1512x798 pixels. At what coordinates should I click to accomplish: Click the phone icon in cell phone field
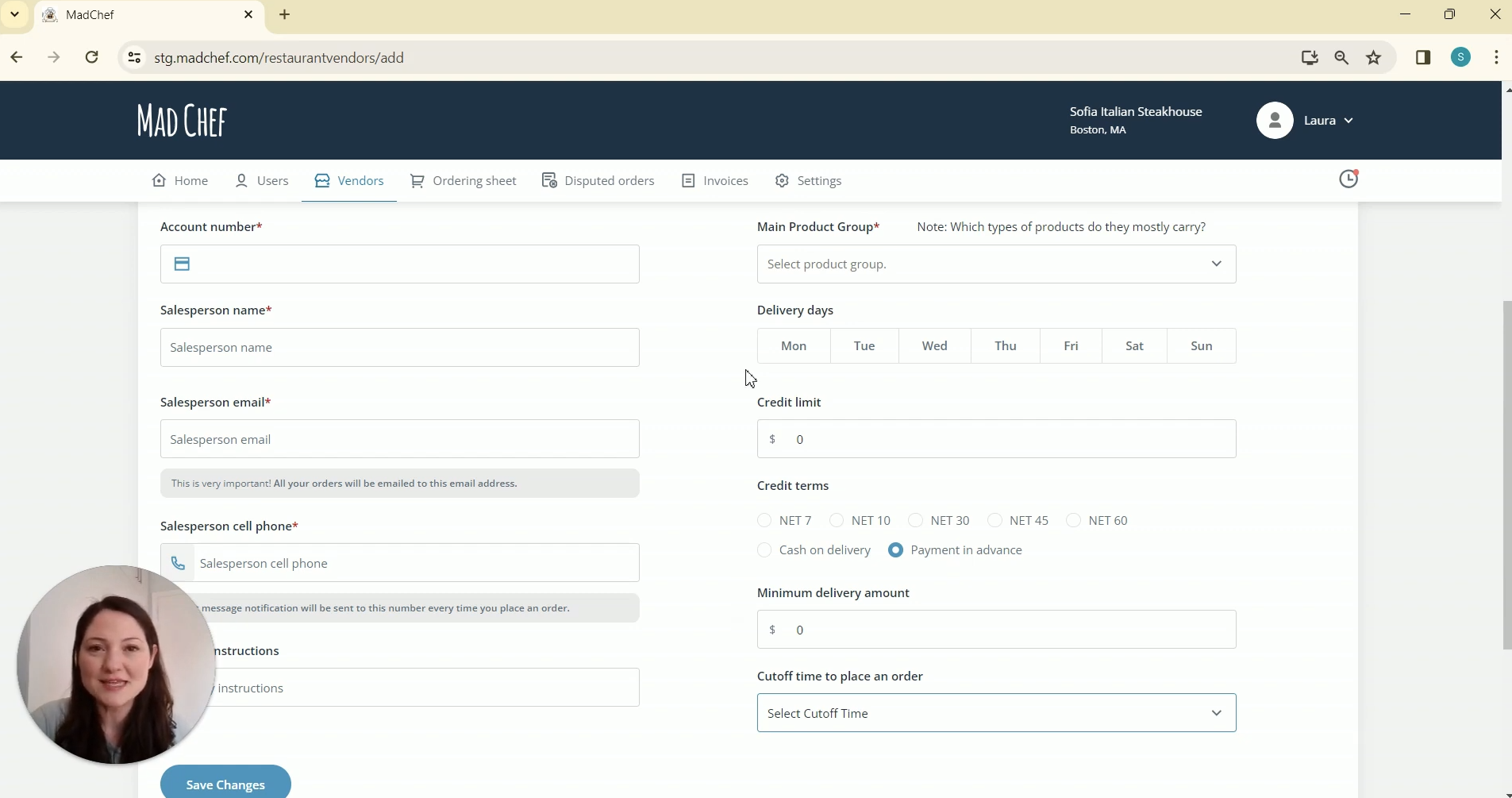pos(179,564)
